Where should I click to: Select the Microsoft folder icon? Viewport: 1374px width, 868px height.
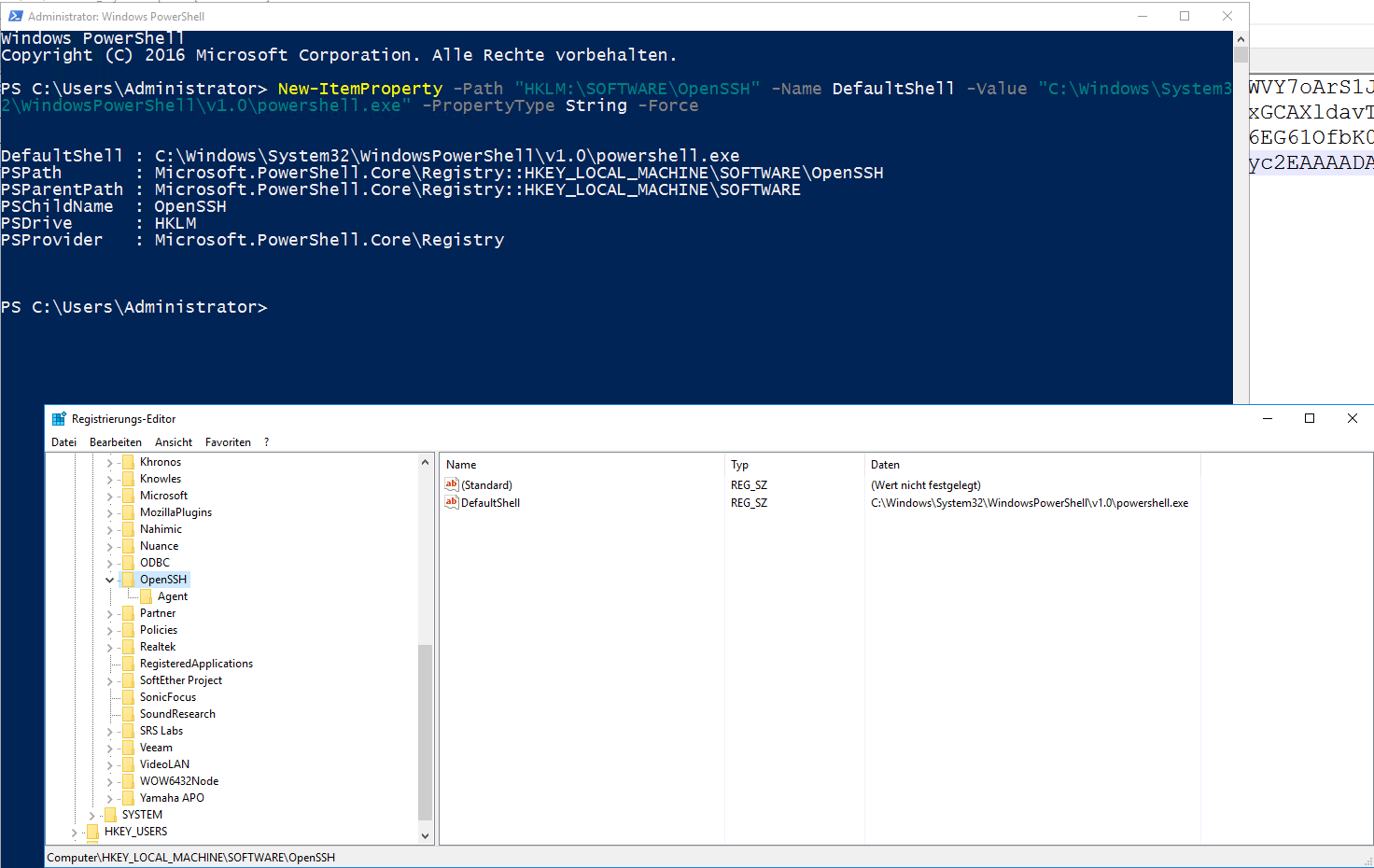point(129,496)
